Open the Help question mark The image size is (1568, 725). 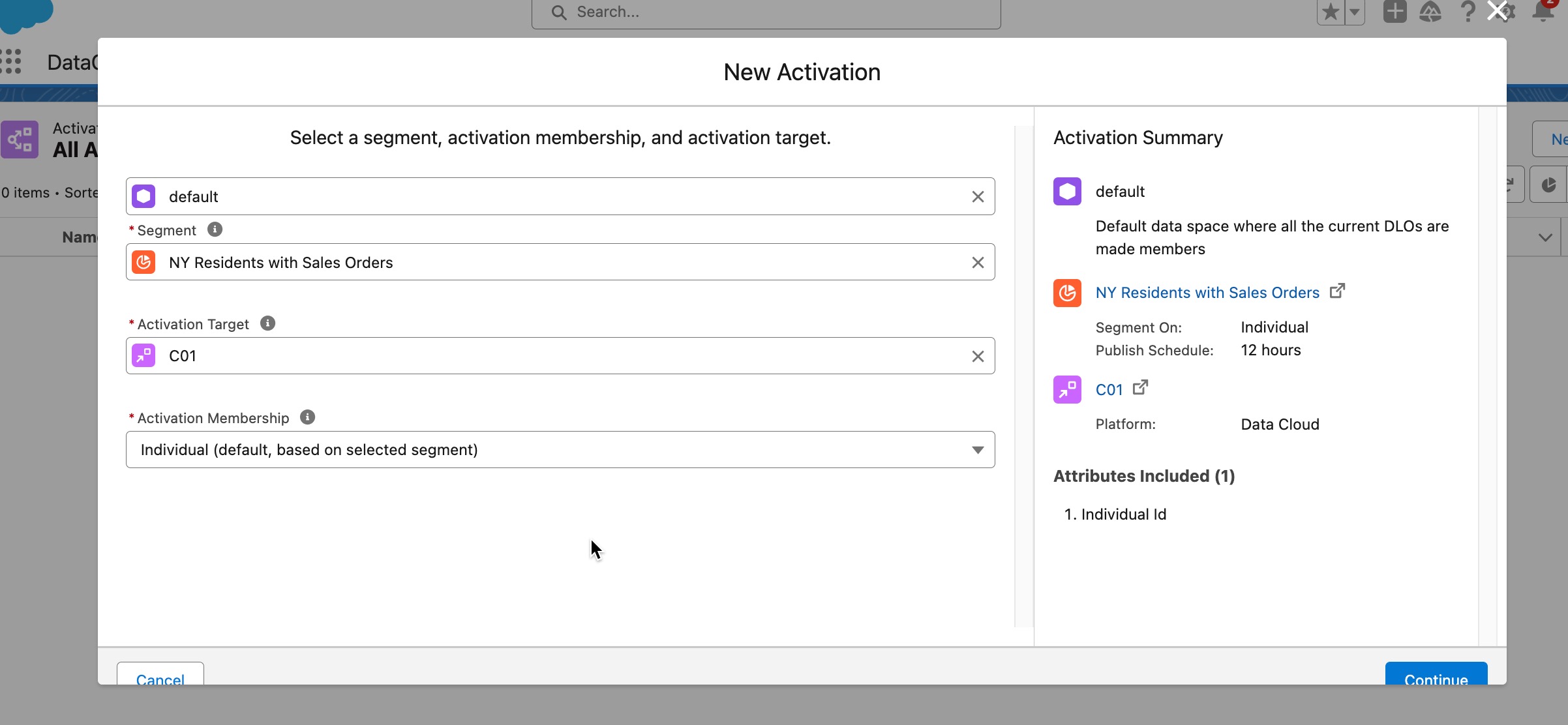coord(1468,12)
